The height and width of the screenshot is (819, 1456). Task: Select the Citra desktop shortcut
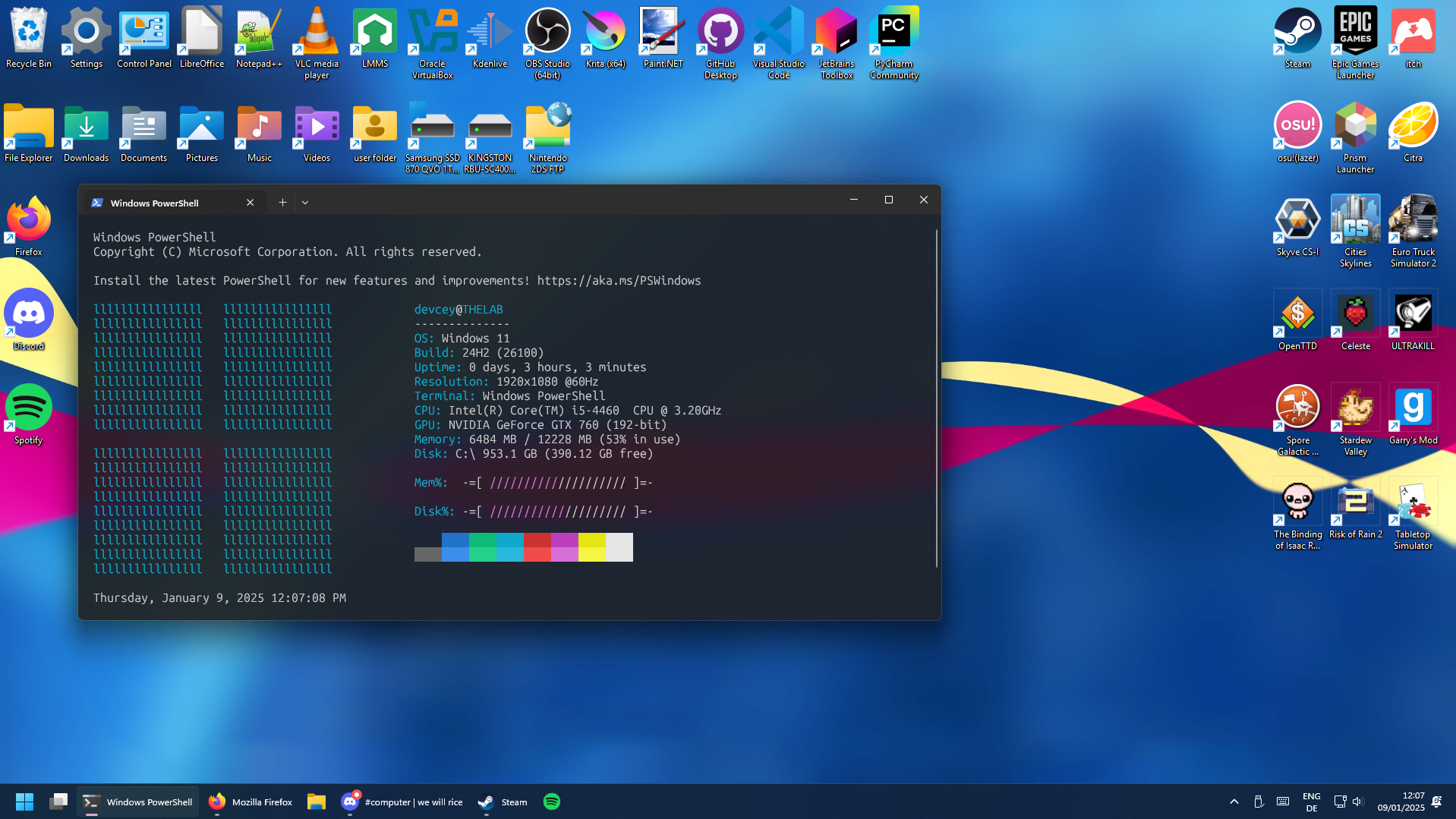click(1413, 132)
